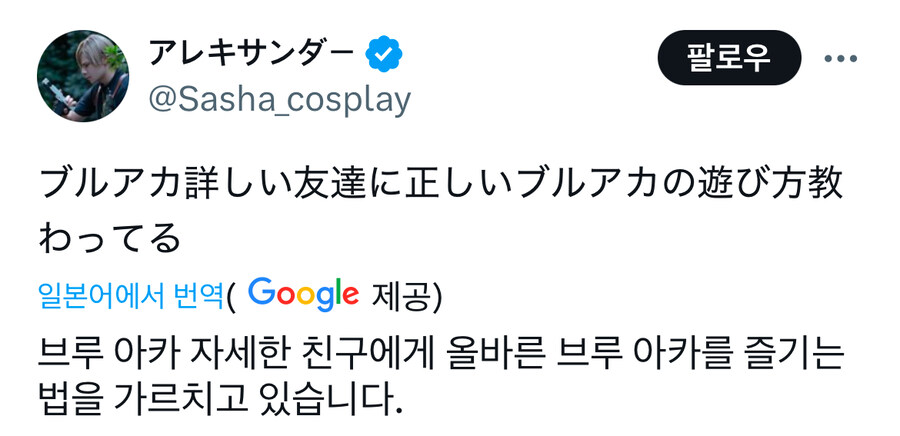Click the わってる line of the tweet
Viewport: 900px width, 436px height.
110,239
